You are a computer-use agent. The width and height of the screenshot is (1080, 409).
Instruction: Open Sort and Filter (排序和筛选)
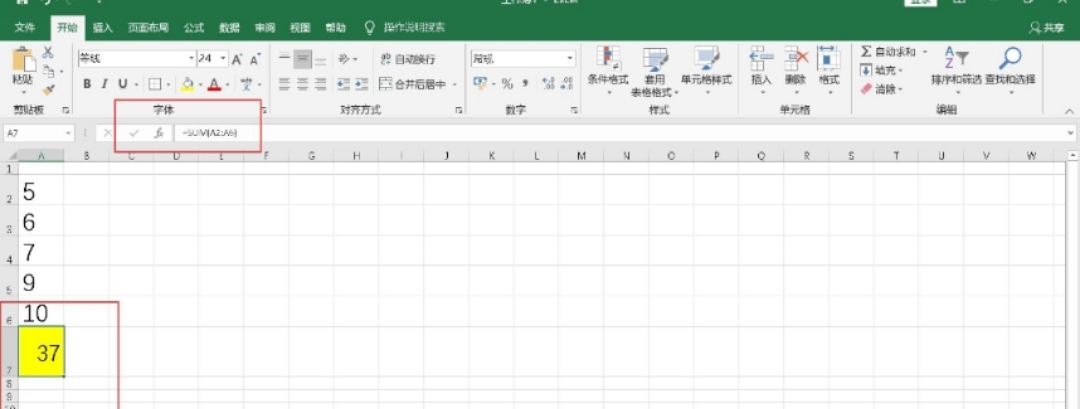(955, 65)
